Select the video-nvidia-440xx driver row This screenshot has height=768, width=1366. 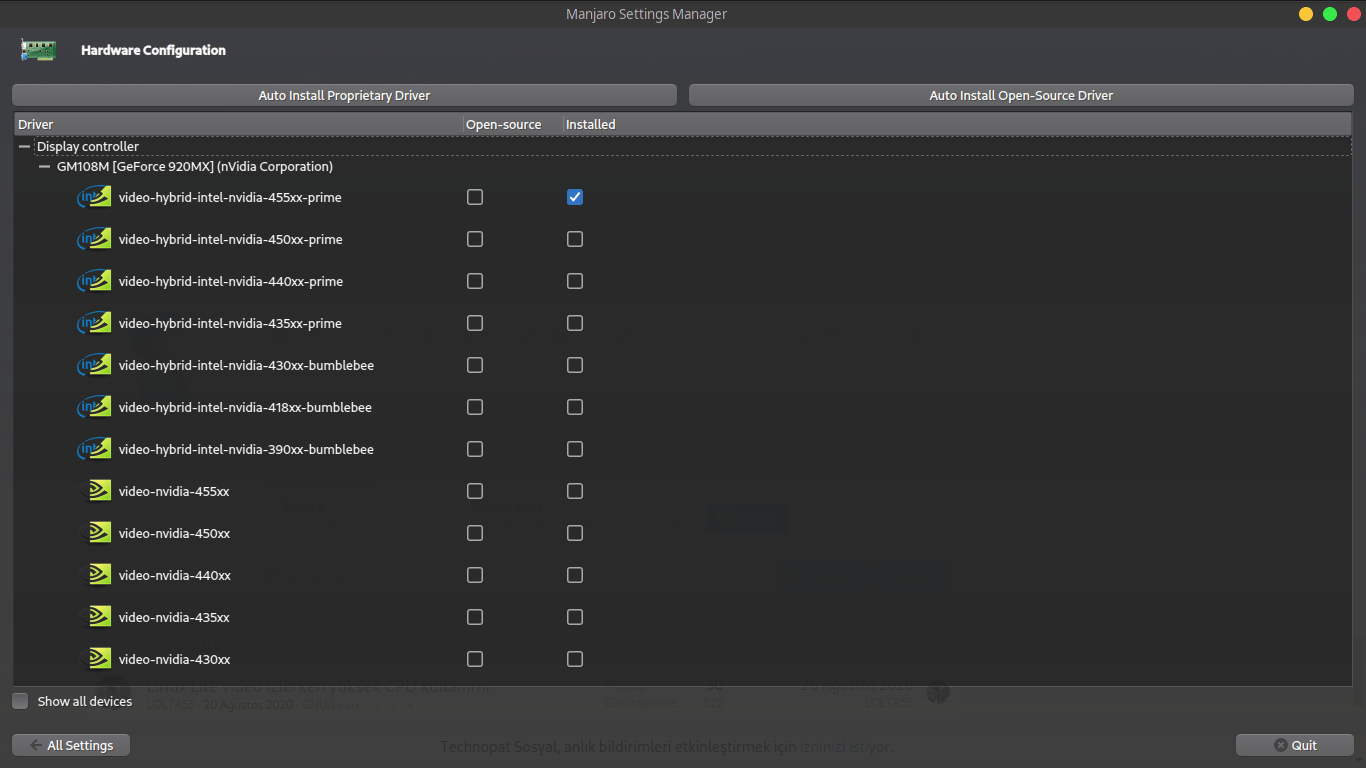pyautogui.click(x=683, y=575)
